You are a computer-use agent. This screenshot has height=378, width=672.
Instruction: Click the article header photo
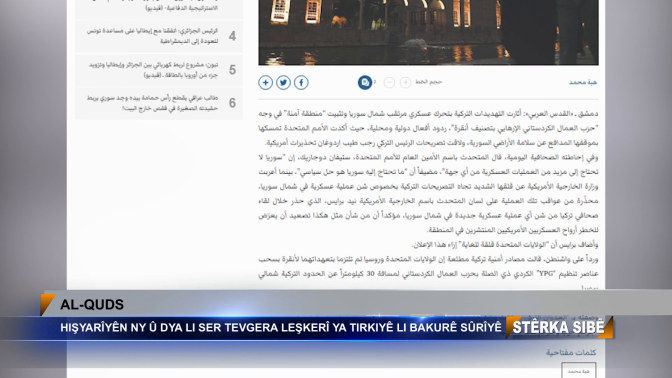tap(428, 32)
